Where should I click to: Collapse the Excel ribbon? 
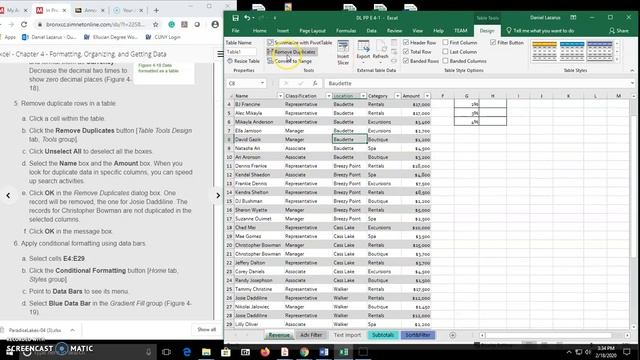[x=632, y=71]
